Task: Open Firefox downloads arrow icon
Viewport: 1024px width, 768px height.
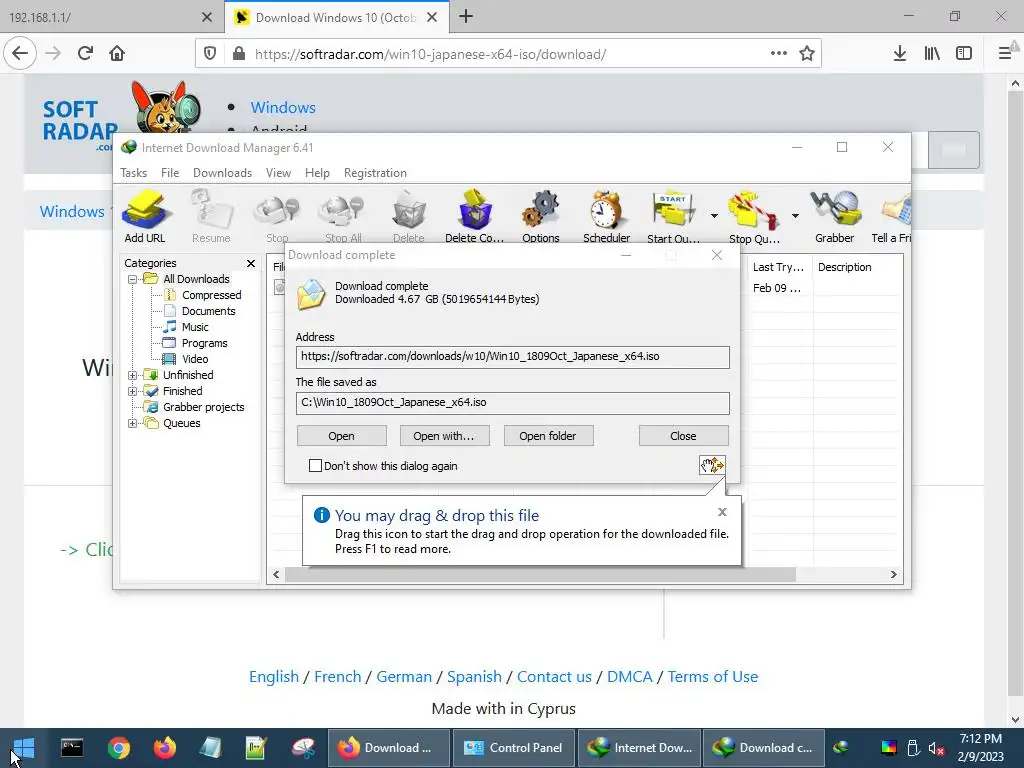Action: point(900,53)
